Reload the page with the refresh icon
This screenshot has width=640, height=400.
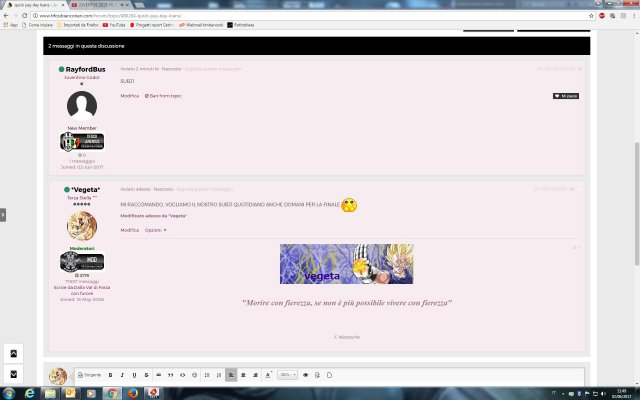[x=24, y=16]
